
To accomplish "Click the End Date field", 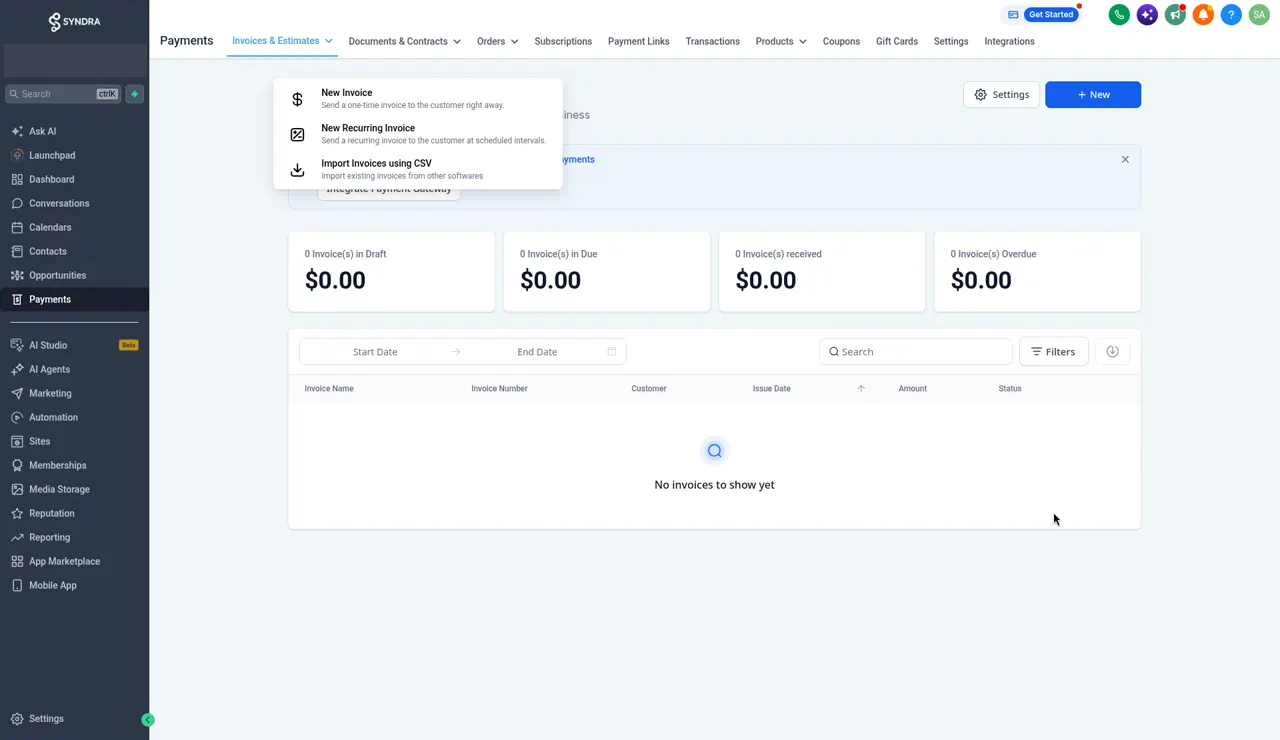I will tap(537, 352).
